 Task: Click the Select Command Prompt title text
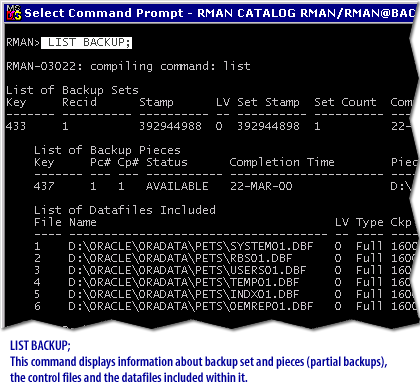[x=104, y=13]
